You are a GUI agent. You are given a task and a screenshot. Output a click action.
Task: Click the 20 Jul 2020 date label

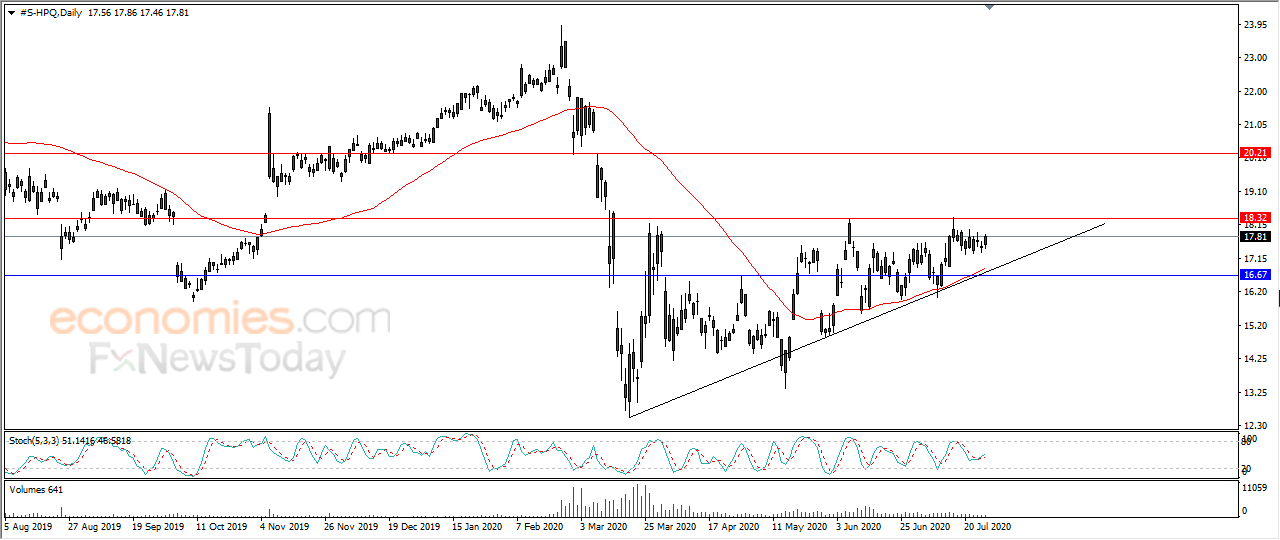[x=987, y=525]
